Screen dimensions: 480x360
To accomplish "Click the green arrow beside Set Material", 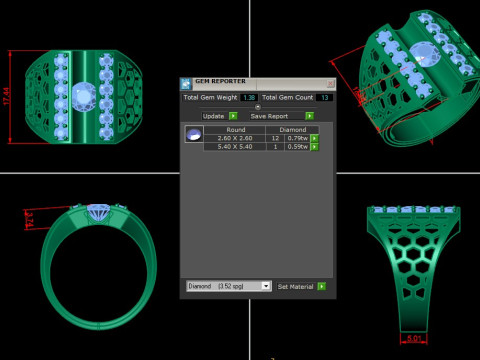I will click(322, 286).
